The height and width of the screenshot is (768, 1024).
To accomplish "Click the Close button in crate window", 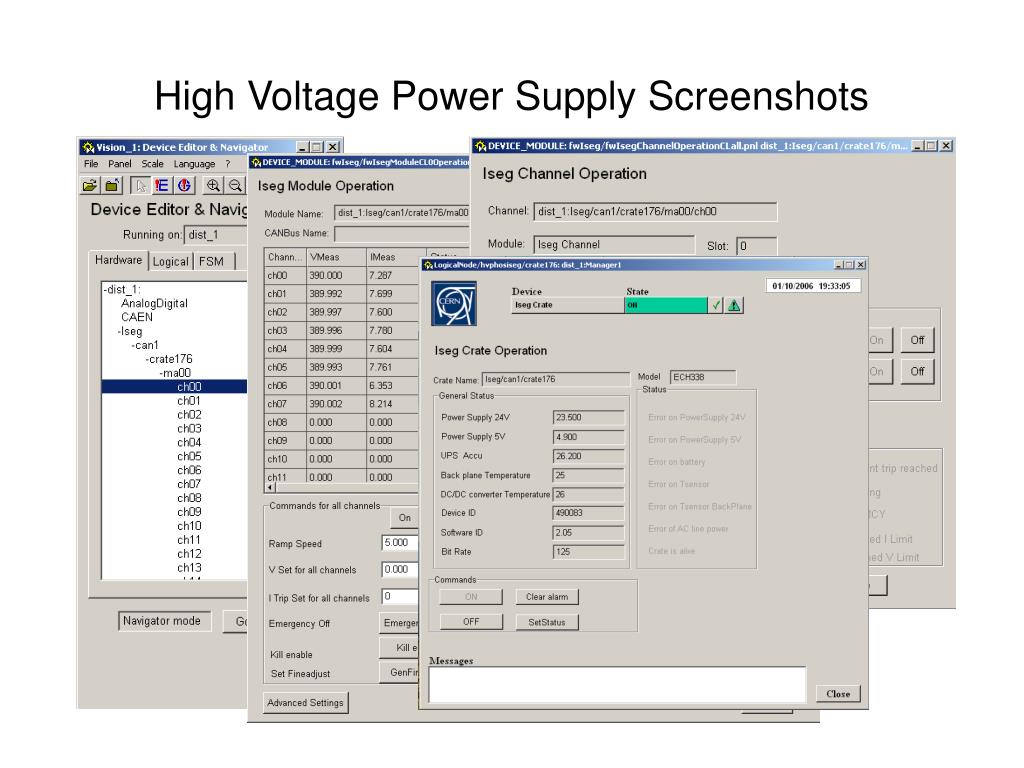I will click(839, 694).
